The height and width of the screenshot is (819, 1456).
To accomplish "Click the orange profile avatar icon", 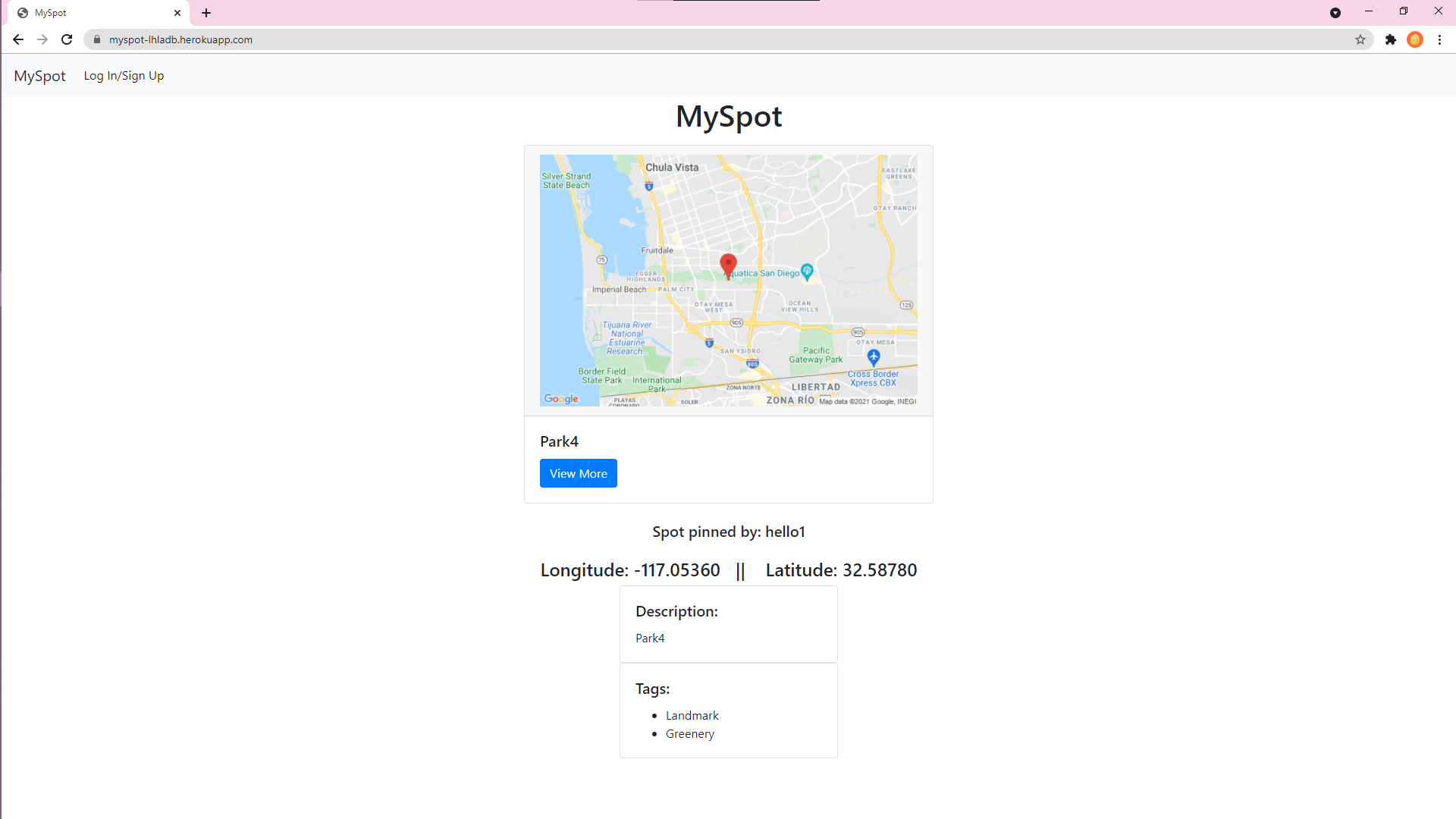I will point(1415,39).
